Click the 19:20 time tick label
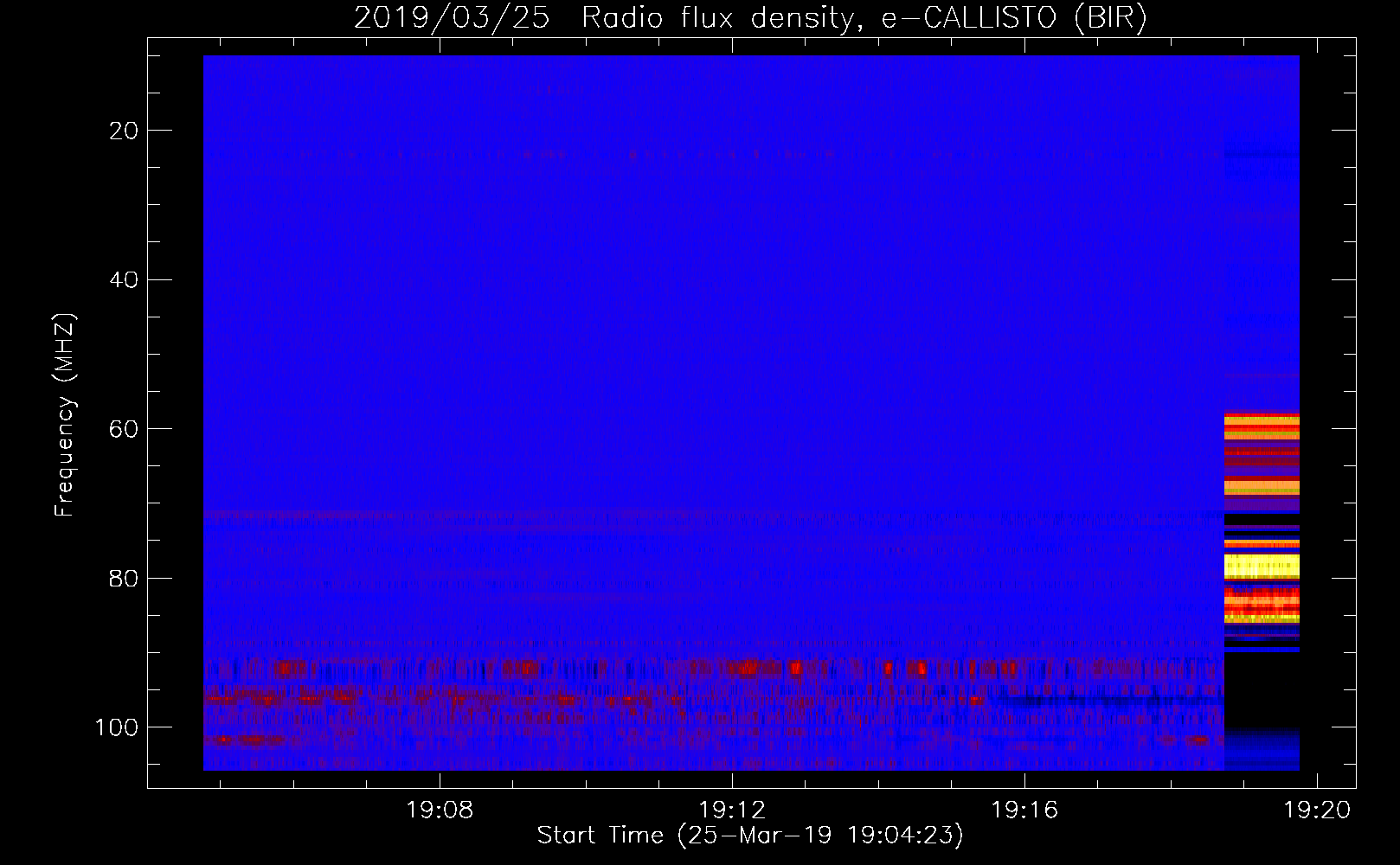This screenshot has height=865, width=1400. 1317,811
